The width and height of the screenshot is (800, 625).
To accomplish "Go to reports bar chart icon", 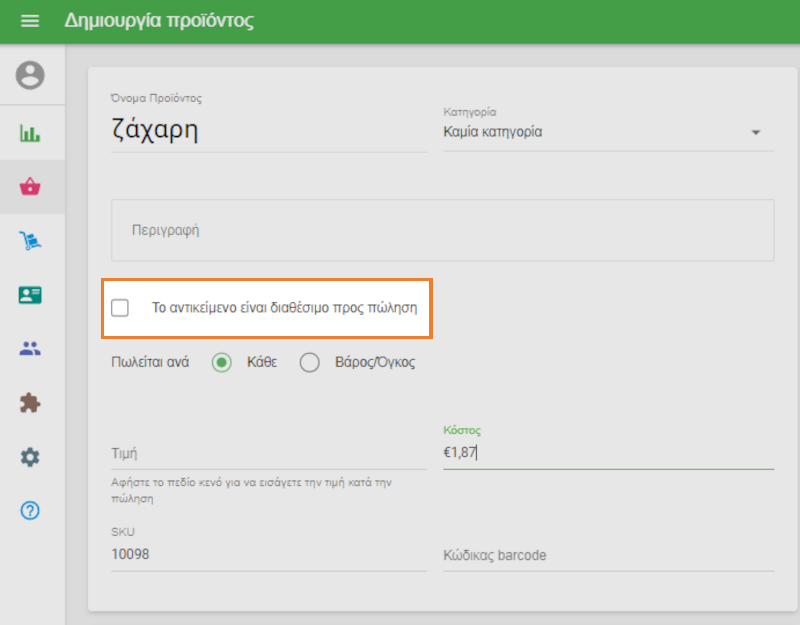I will [x=31, y=133].
